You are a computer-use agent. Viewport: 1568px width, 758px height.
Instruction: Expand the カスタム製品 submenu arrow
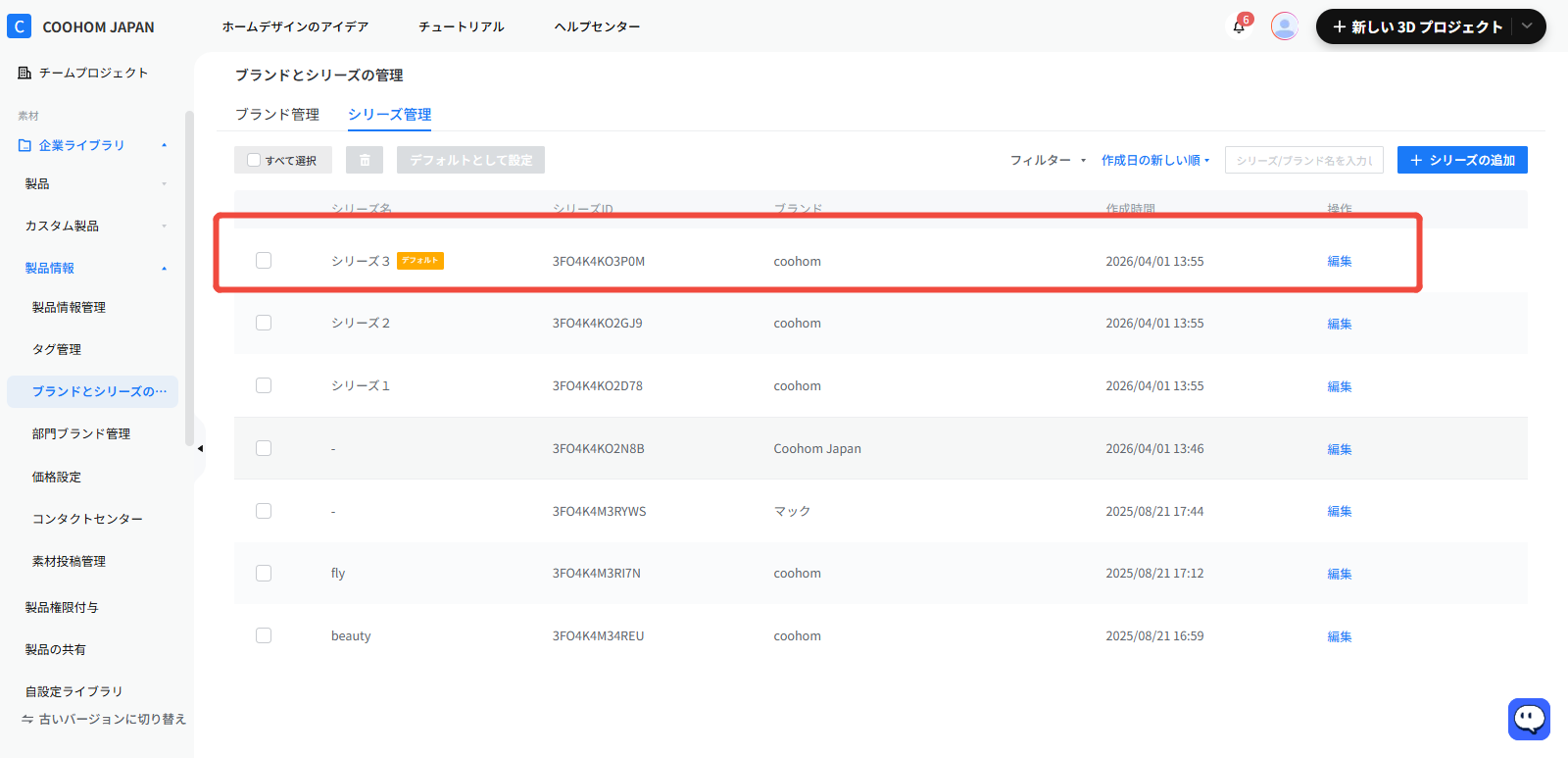(164, 226)
